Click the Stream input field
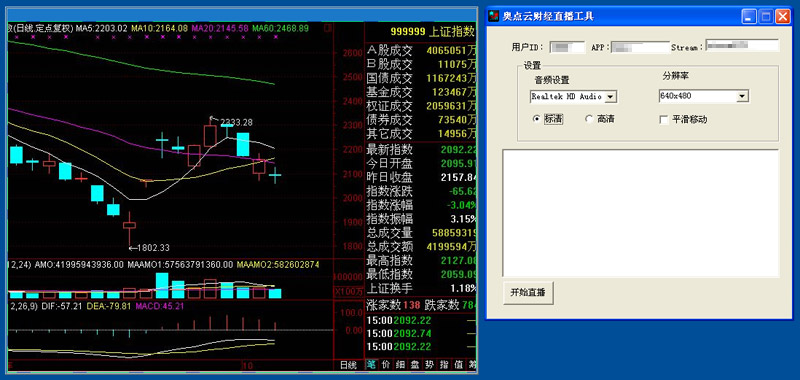The width and height of the screenshot is (800, 380). 742,45
